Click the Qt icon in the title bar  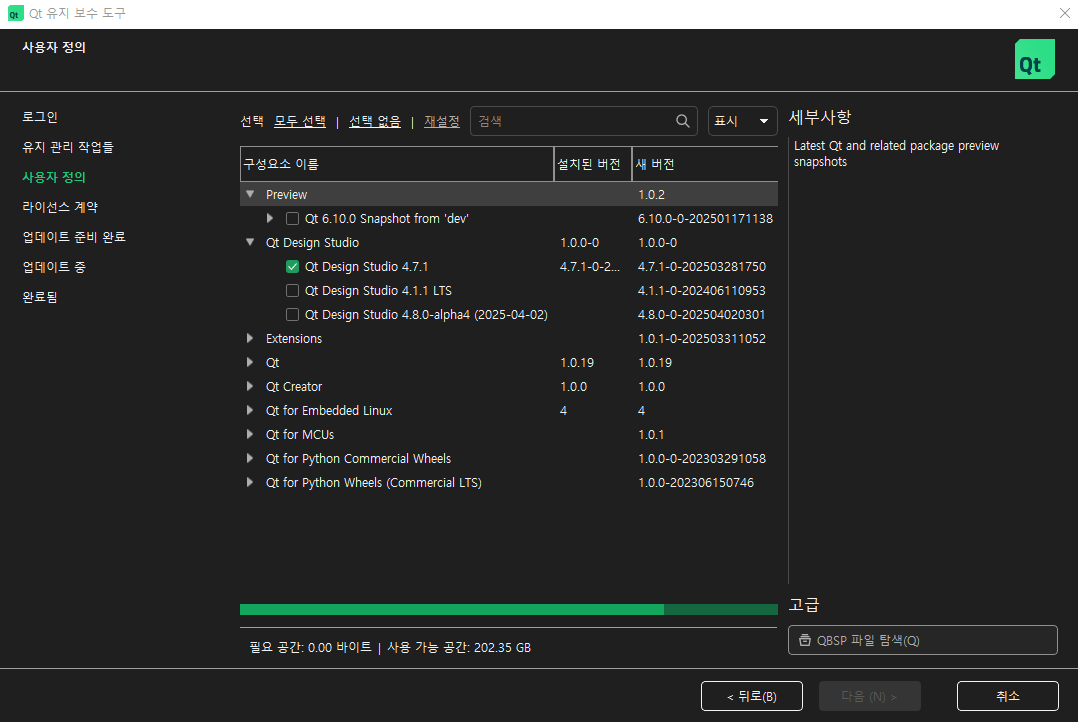(x=15, y=13)
